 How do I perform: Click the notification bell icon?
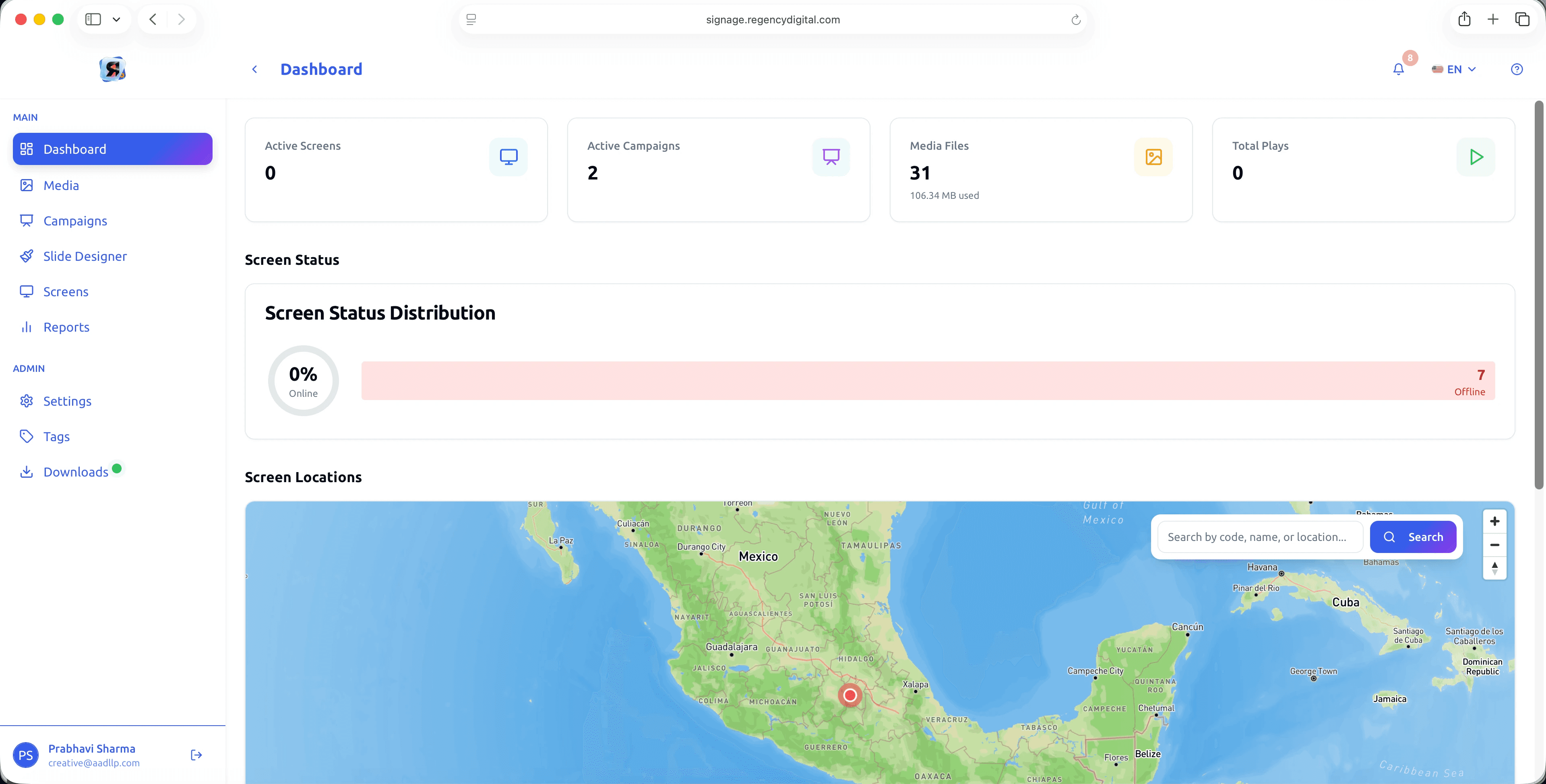(x=1398, y=70)
